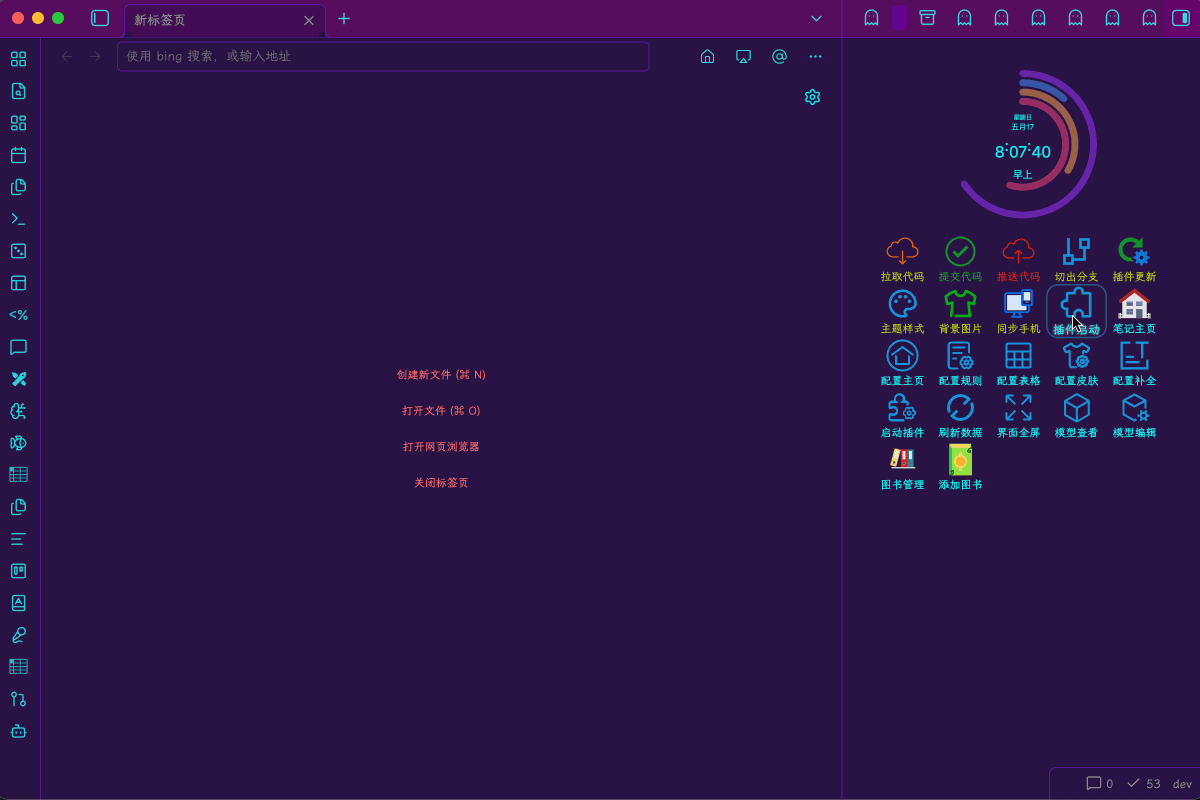
Task: Open the robot icon at ribbon bottom
Action: [18, 731]
